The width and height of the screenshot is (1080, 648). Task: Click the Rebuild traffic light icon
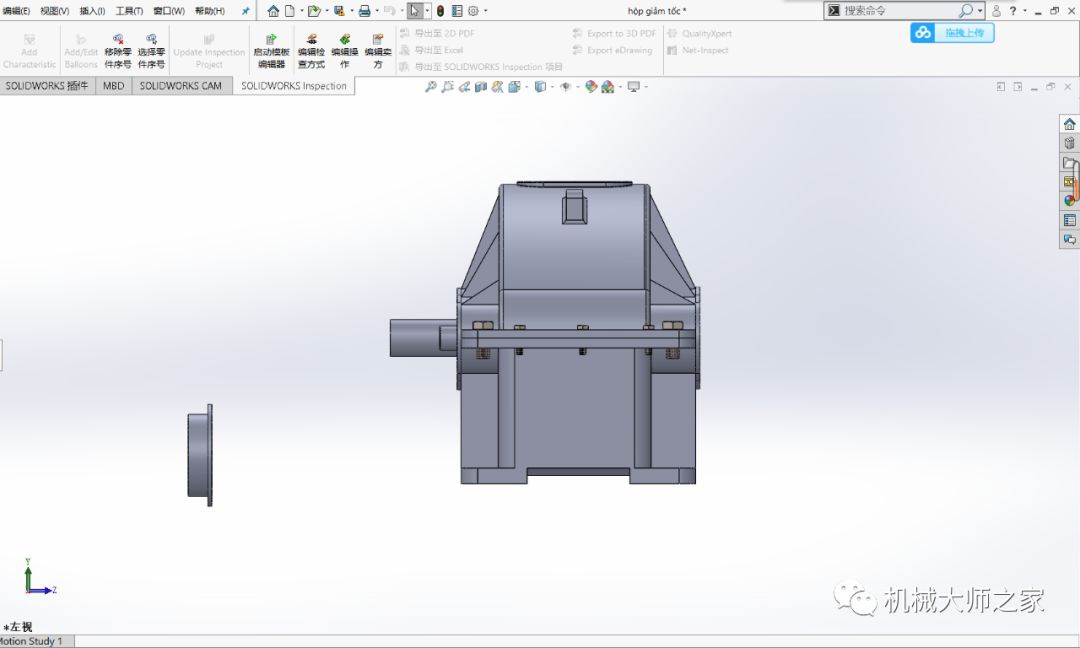click(x=440, y=11)
